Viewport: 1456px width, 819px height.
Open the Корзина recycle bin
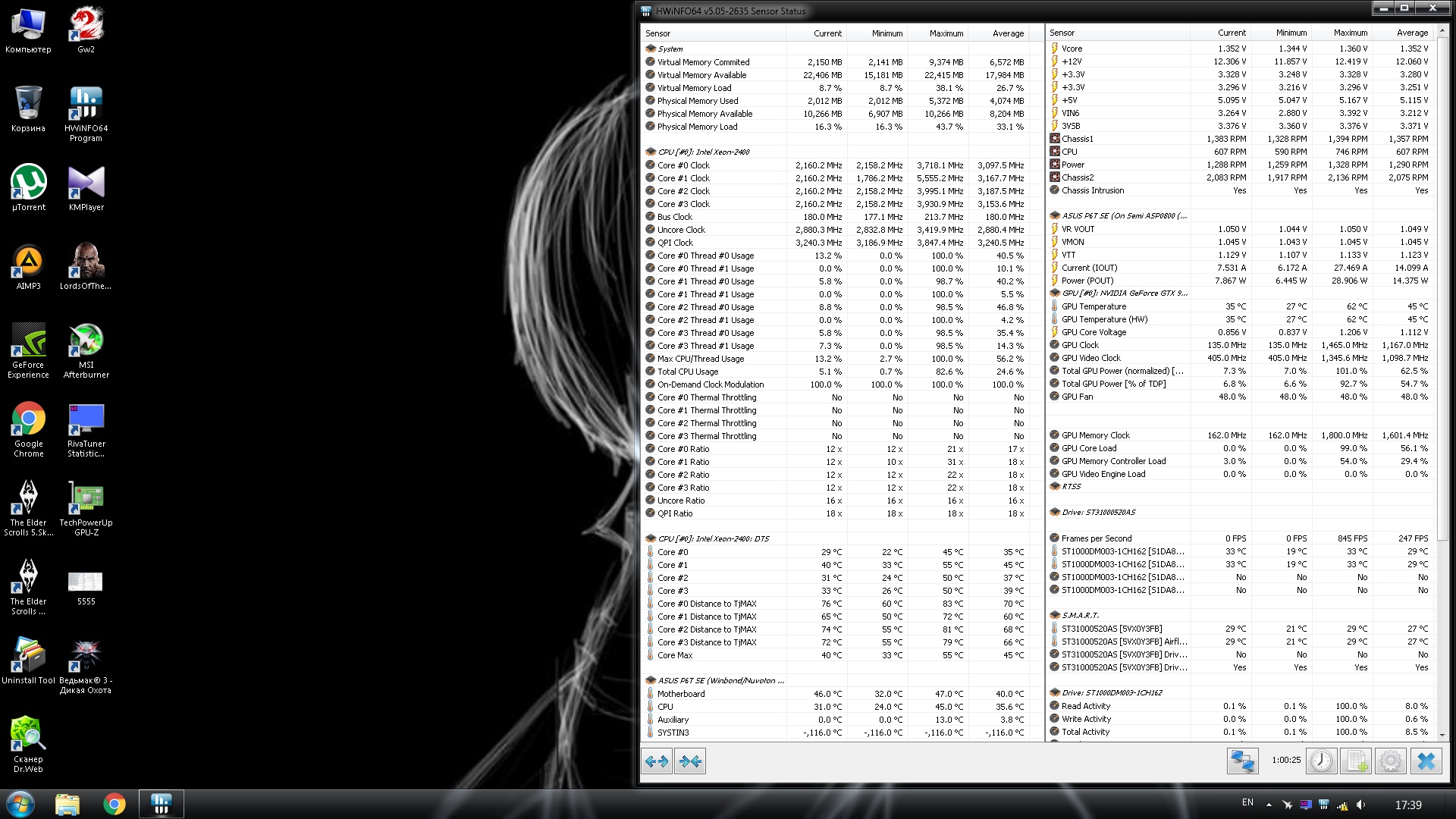tap(28, 110)
